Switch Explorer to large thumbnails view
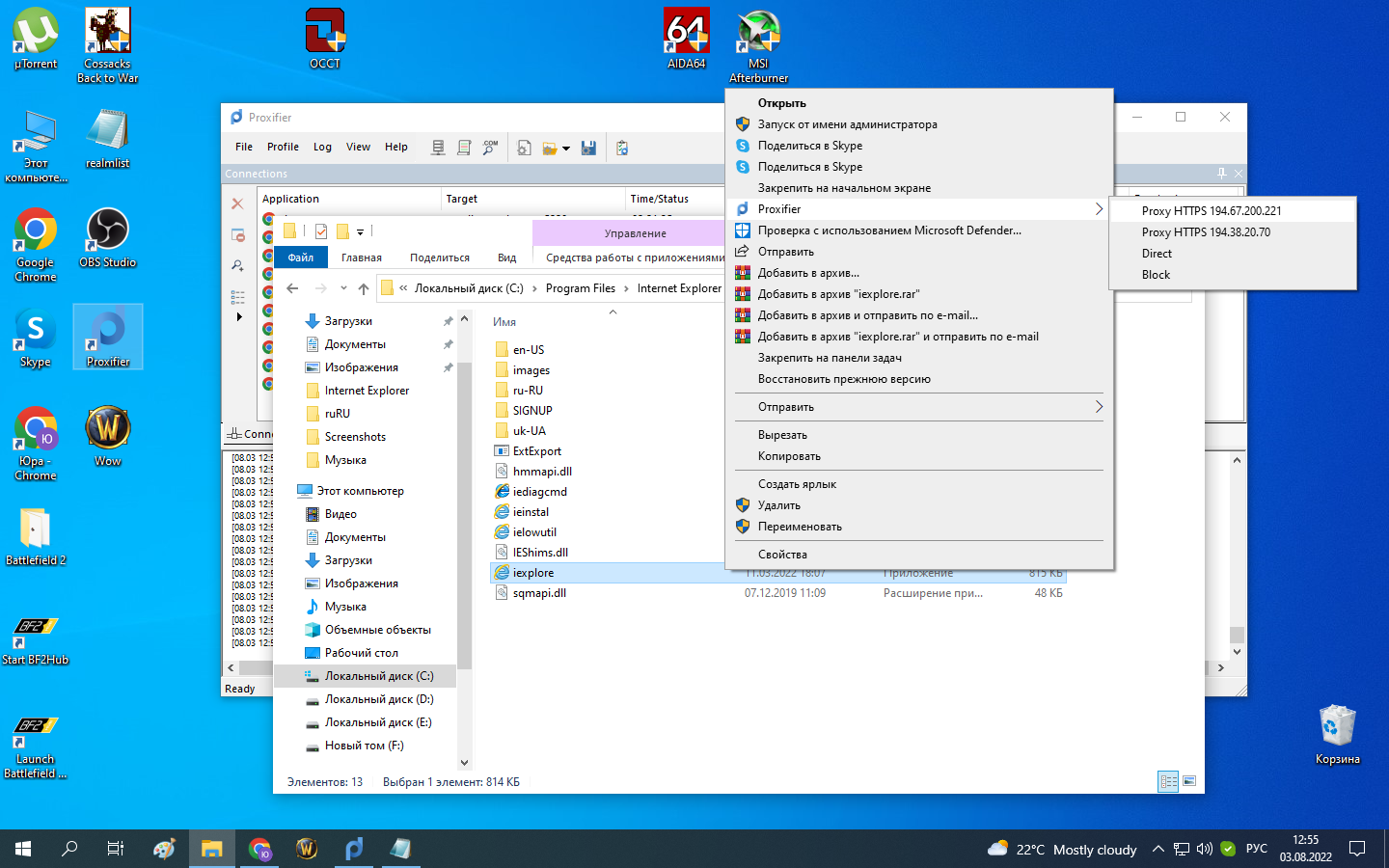This screenshot has height=868, width=1389. 1189,782
